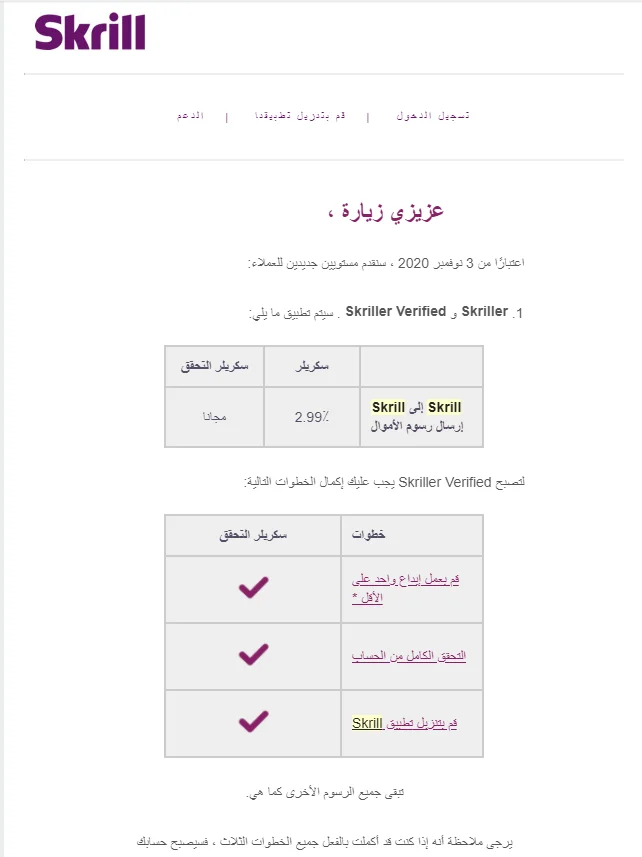Image resolution: width=642 pixels, height=857 pixels.
Task: Click the 'عزيزي زيارة' greeting heading
Action: coord(385,212)
